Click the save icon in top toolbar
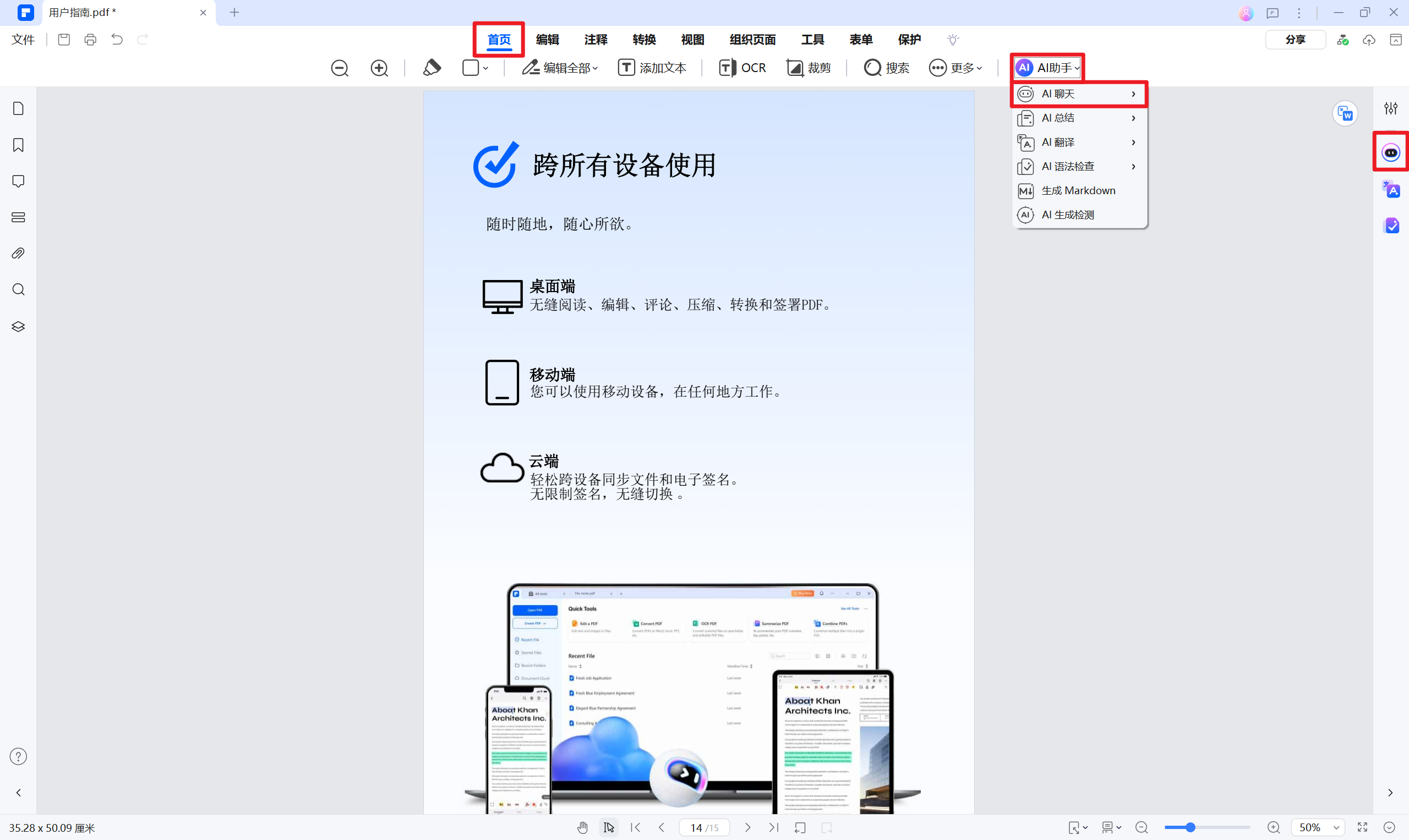The width and height of the screenshot is (1409, 840). pyautogui.click(x=64, y=40)
